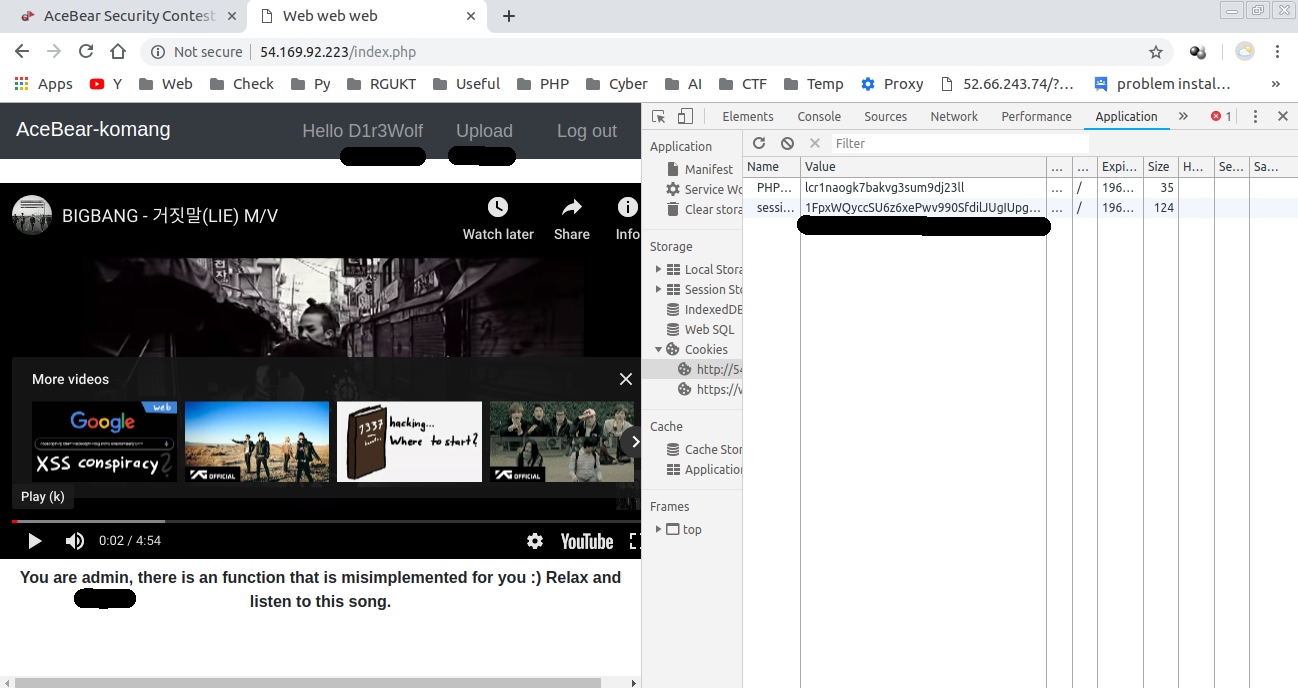Open the Apps bookmark shortcut

tap(43, 84)
